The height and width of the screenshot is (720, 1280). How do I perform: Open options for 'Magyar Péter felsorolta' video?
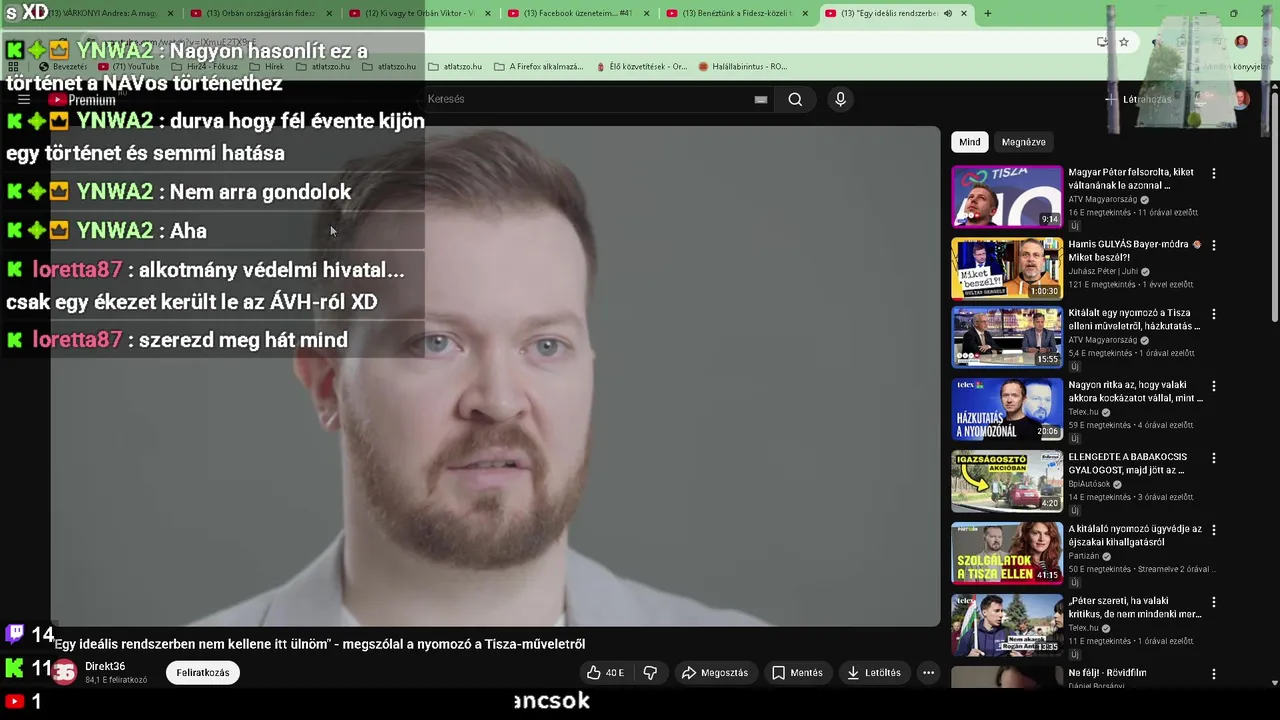pos(1214,173)
